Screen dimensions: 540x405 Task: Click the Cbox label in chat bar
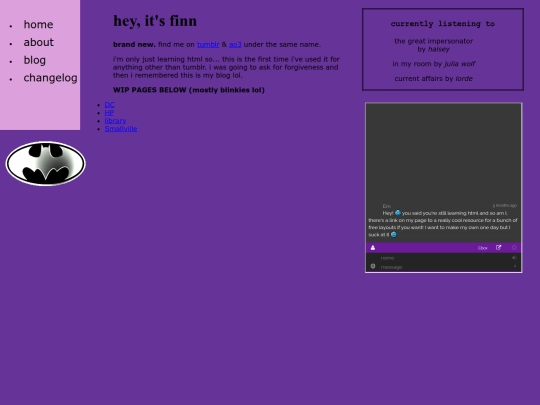coord(482,248)
